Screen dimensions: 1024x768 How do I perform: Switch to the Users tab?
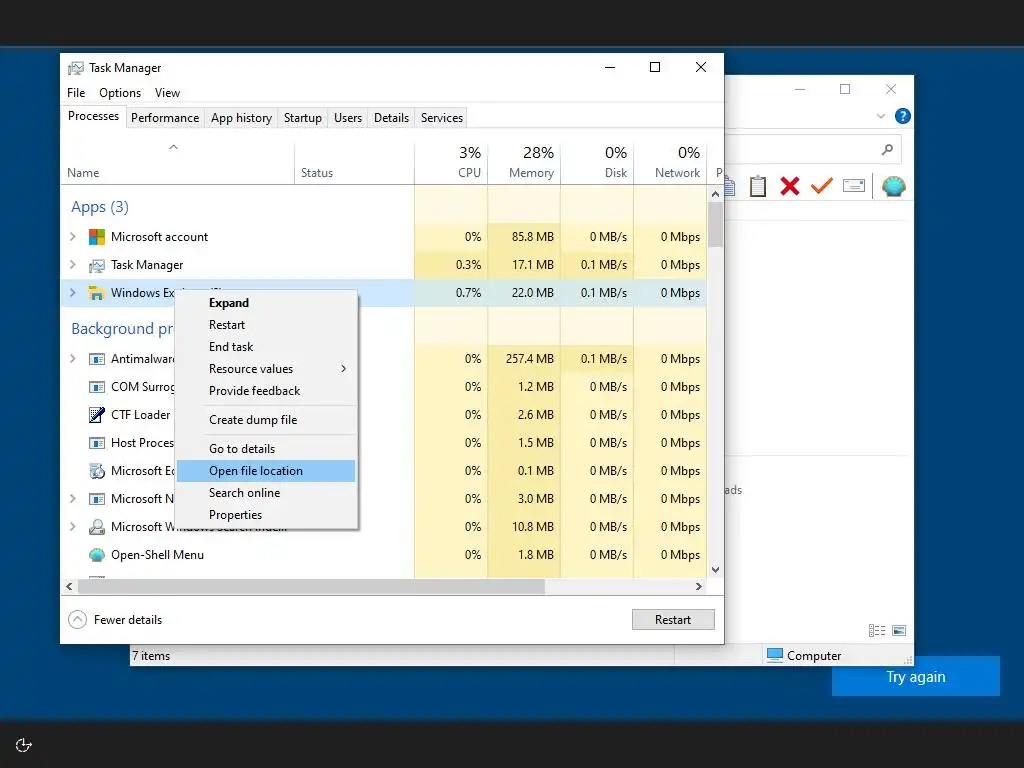347,118
